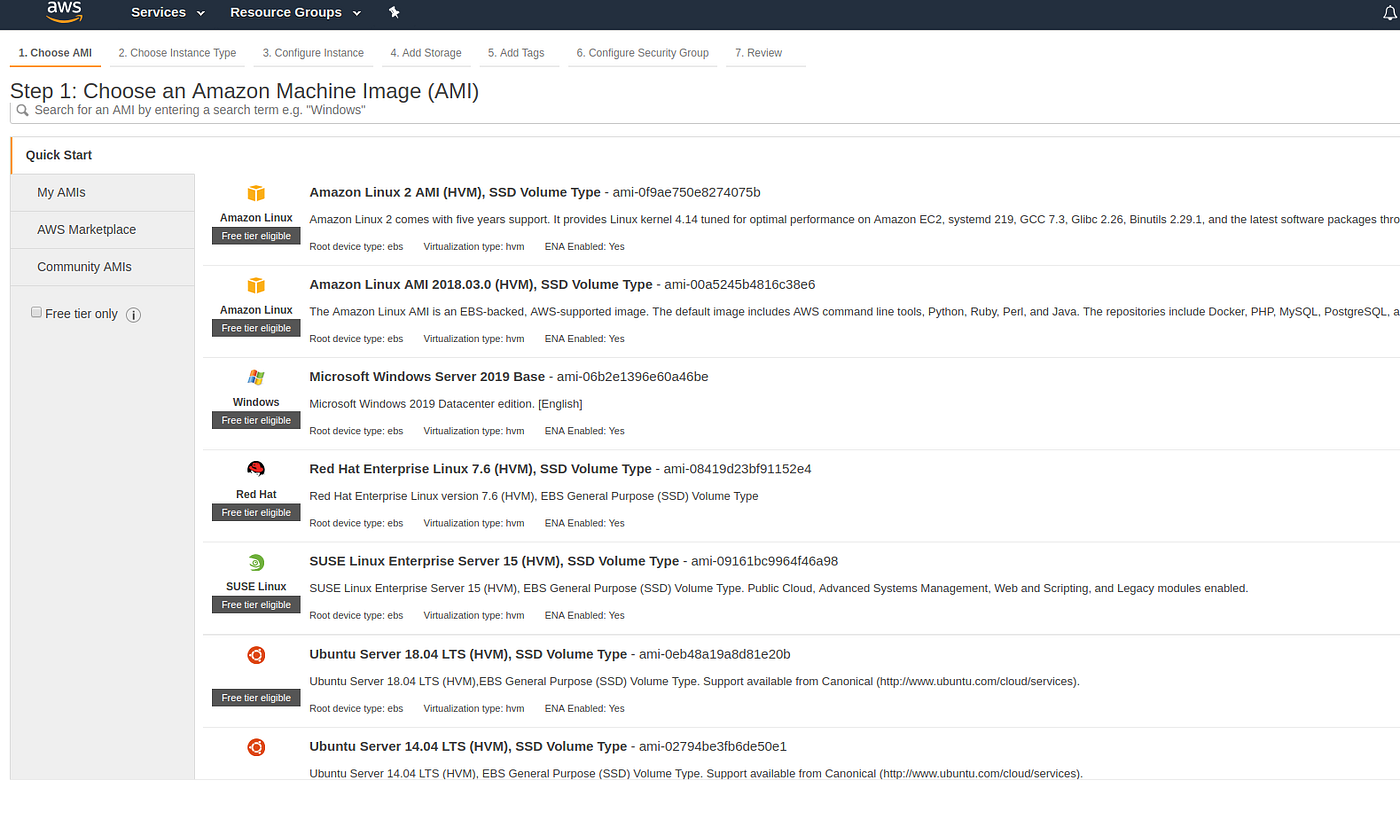Click the info icon beside Free tier only
The image size is (1400, 826).
pyautogui.click(x=133, y=314)
